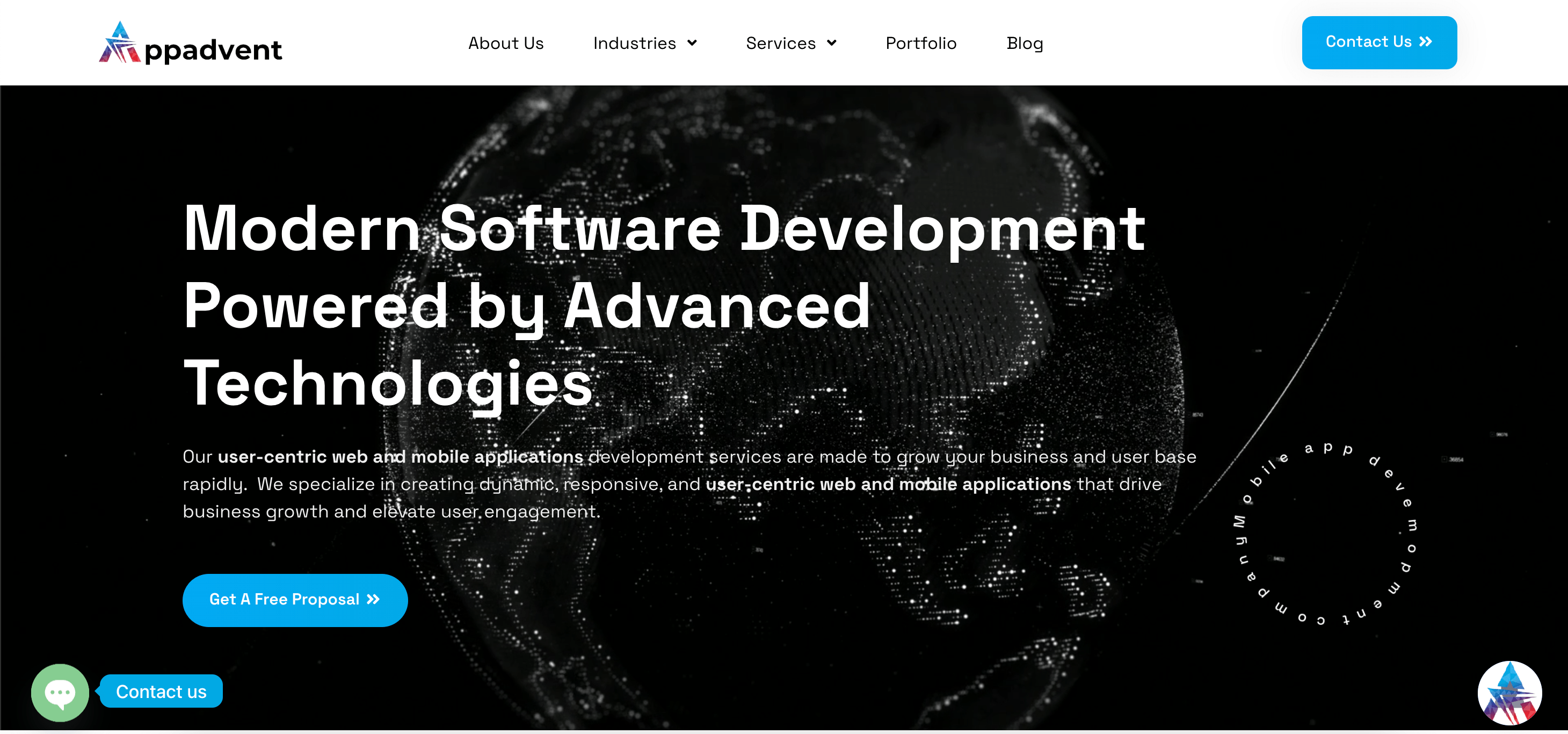Click the double arrow beside Get A Free Proposal
The width and height of the screenshot is (1568, 734).
[x=373, y=599]
